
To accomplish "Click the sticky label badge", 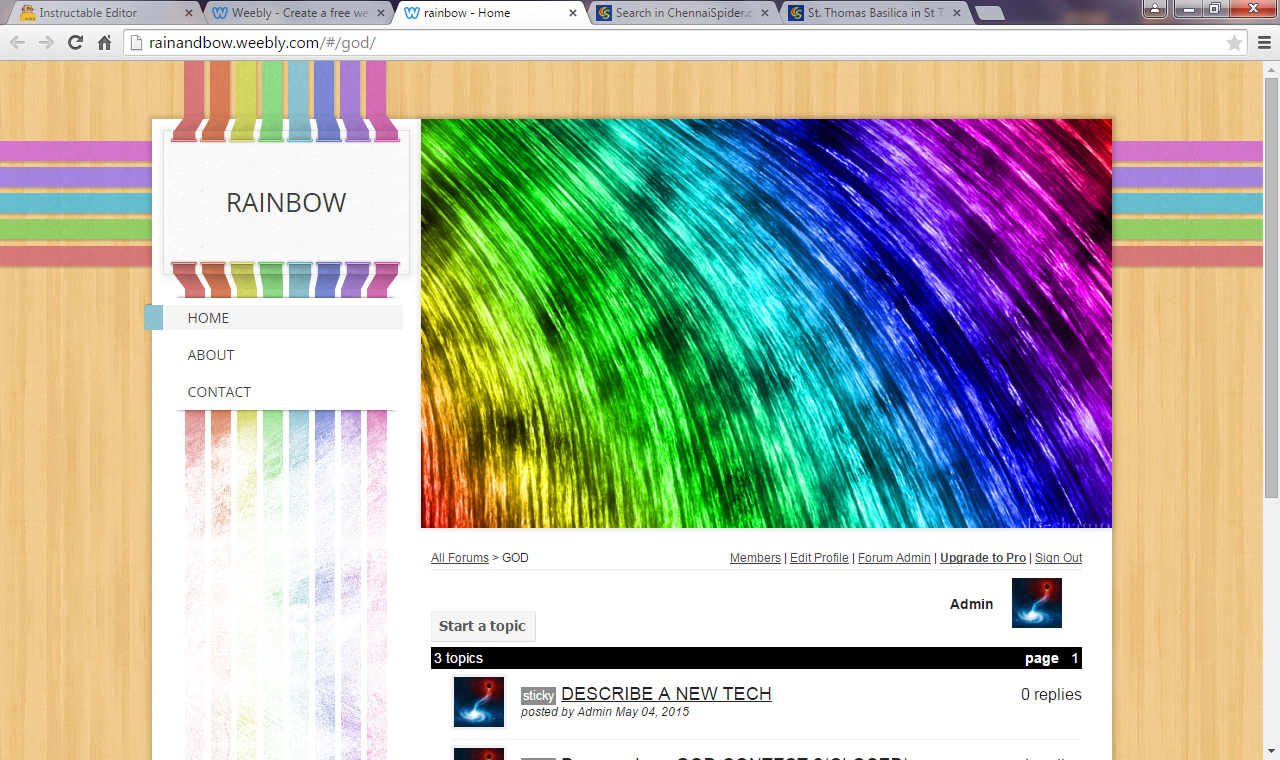I will point(538,696).
